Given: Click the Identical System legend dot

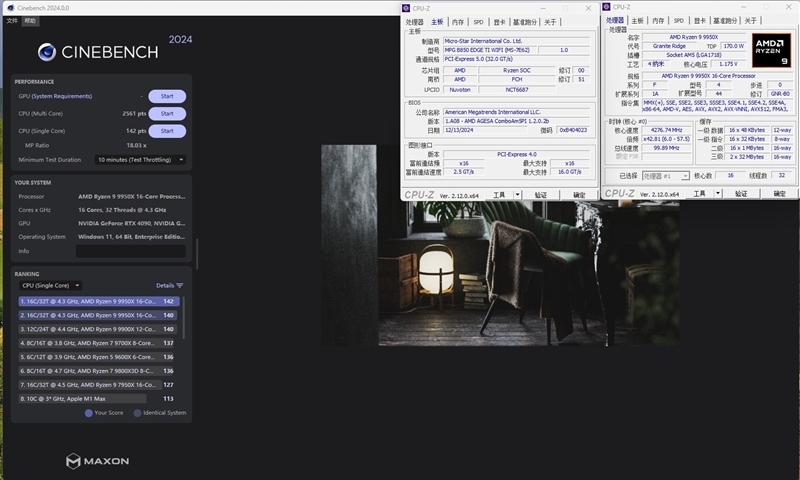Looking at the screenshot, I should 137,413.
